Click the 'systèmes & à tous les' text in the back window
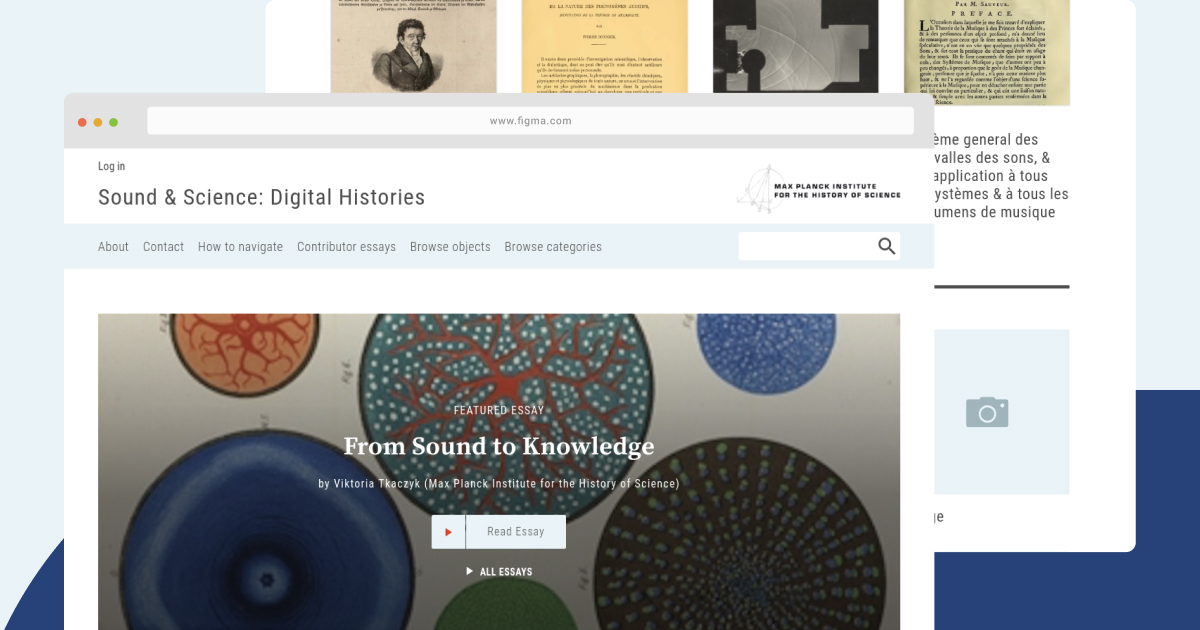 [1001, 194]
